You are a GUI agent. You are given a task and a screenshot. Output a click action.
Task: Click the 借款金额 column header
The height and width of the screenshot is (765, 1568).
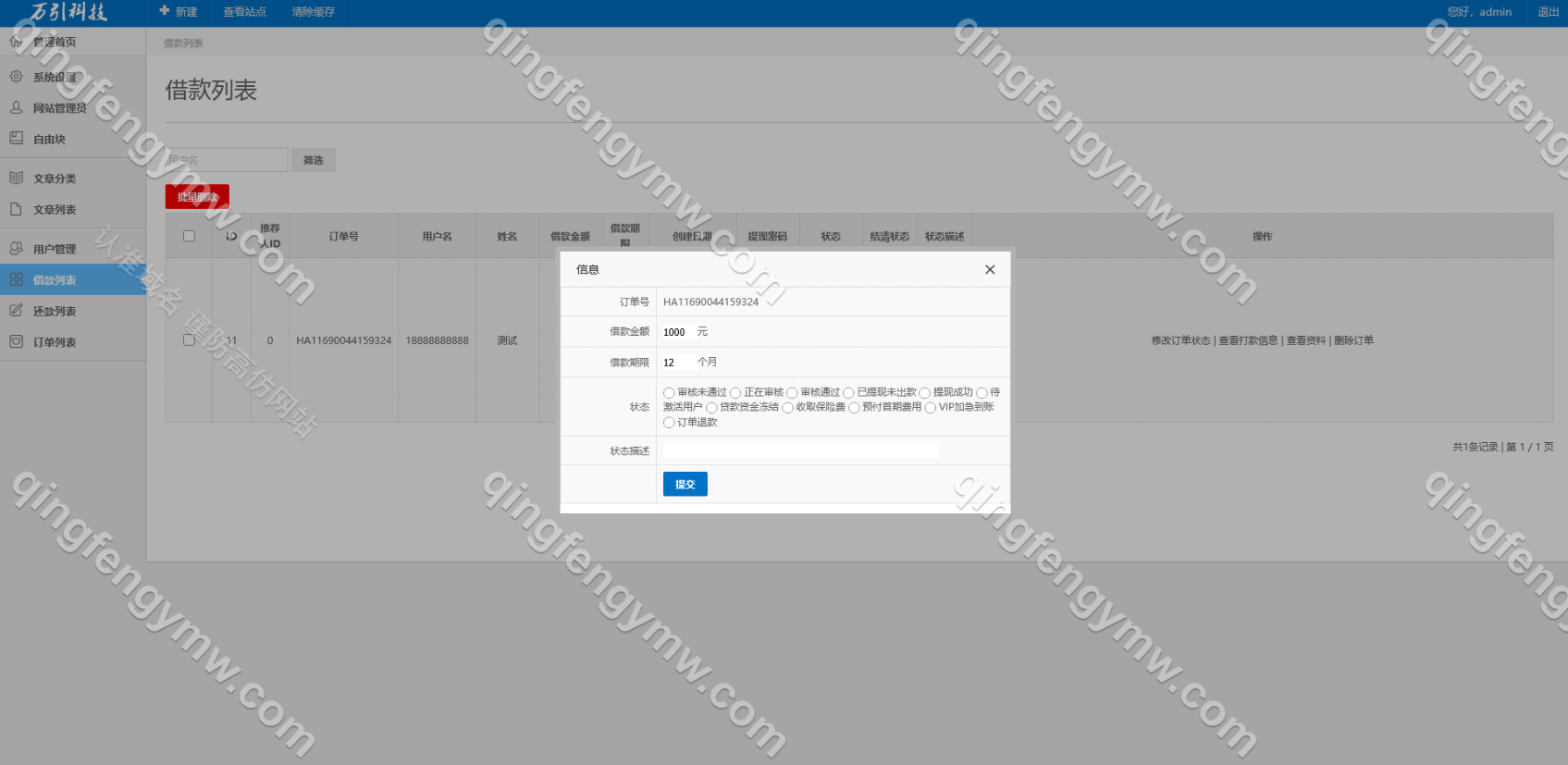(570, 237)
